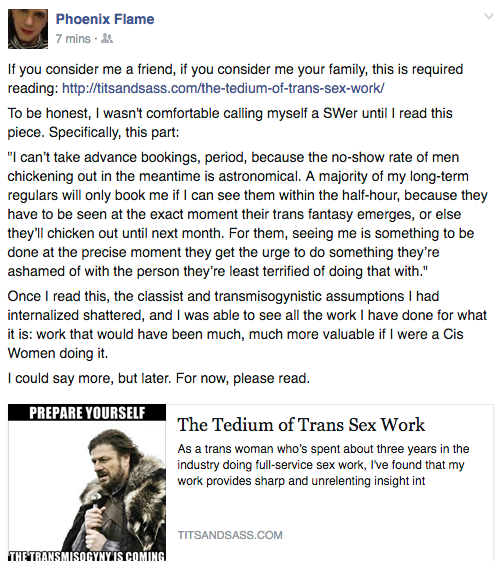Open the meme preview image of the article
This screenshot has width=501, height=561.
[x=87, y=483]
